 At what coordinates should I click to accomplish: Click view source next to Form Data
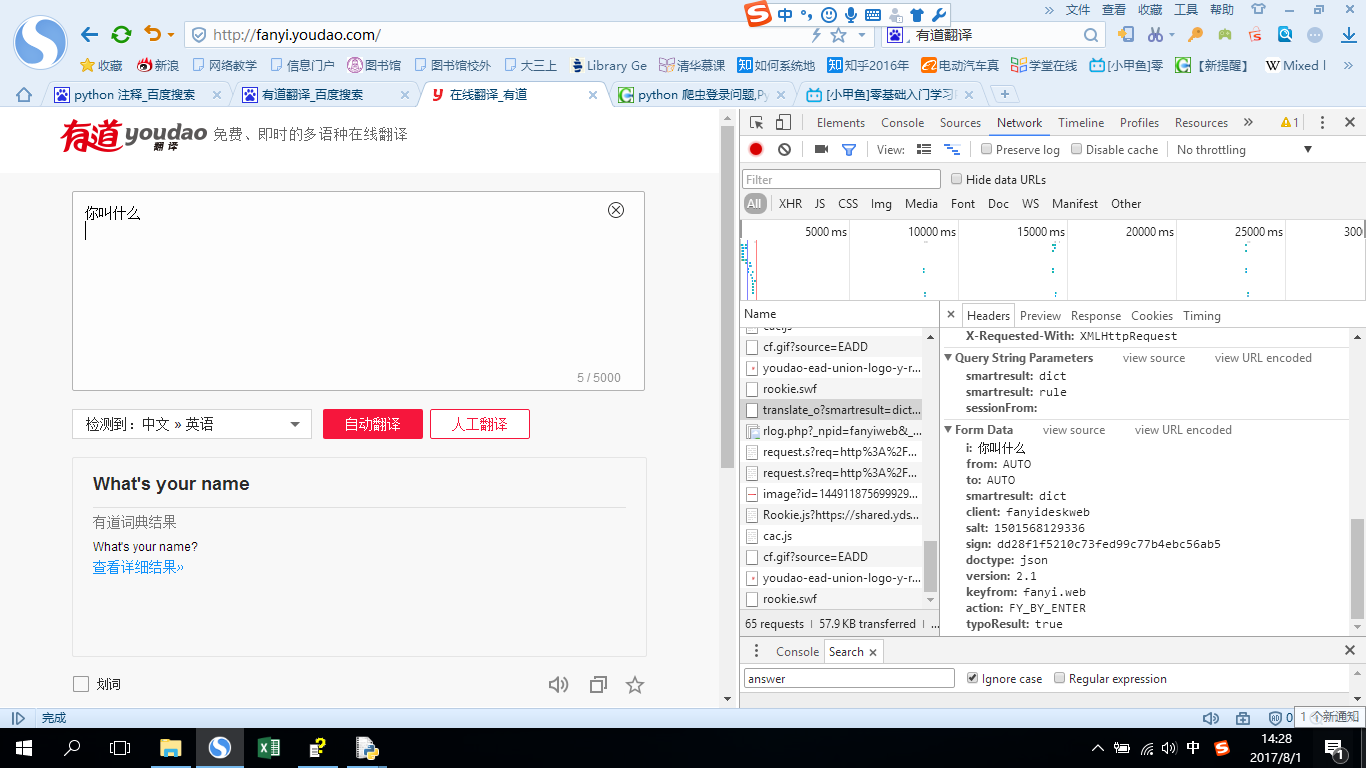1074,430
